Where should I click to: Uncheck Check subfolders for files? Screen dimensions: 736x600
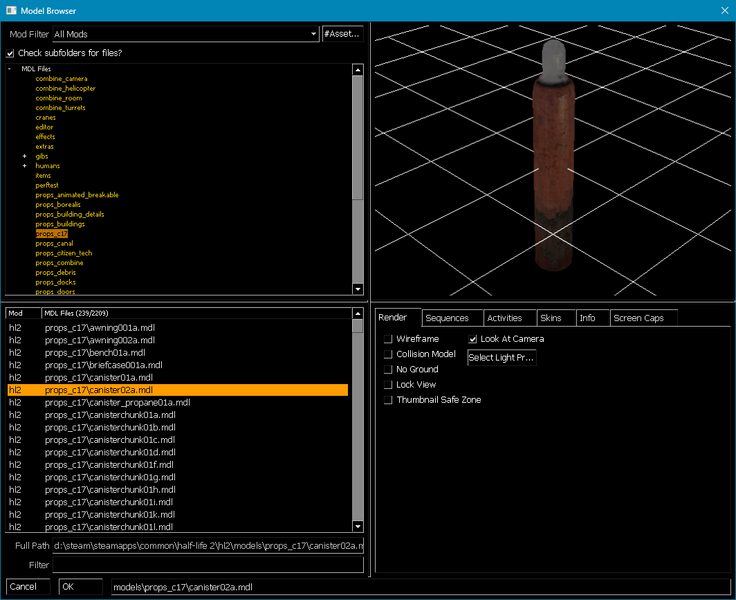pyautogui.click(x=11, y=53)
